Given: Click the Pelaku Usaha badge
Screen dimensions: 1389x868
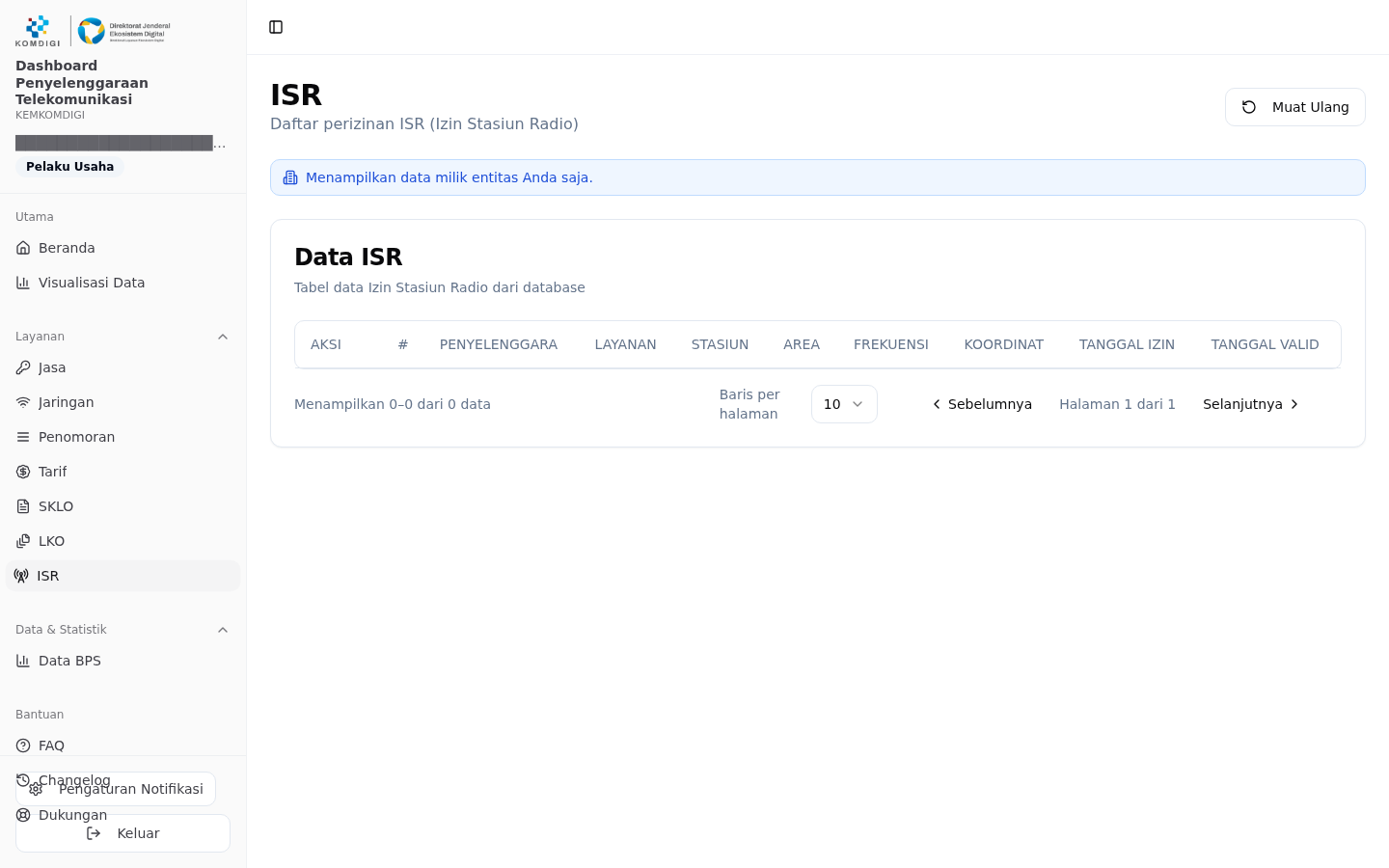Looking at the screenshot, I should pyautogui.click(x=69, y=167).
